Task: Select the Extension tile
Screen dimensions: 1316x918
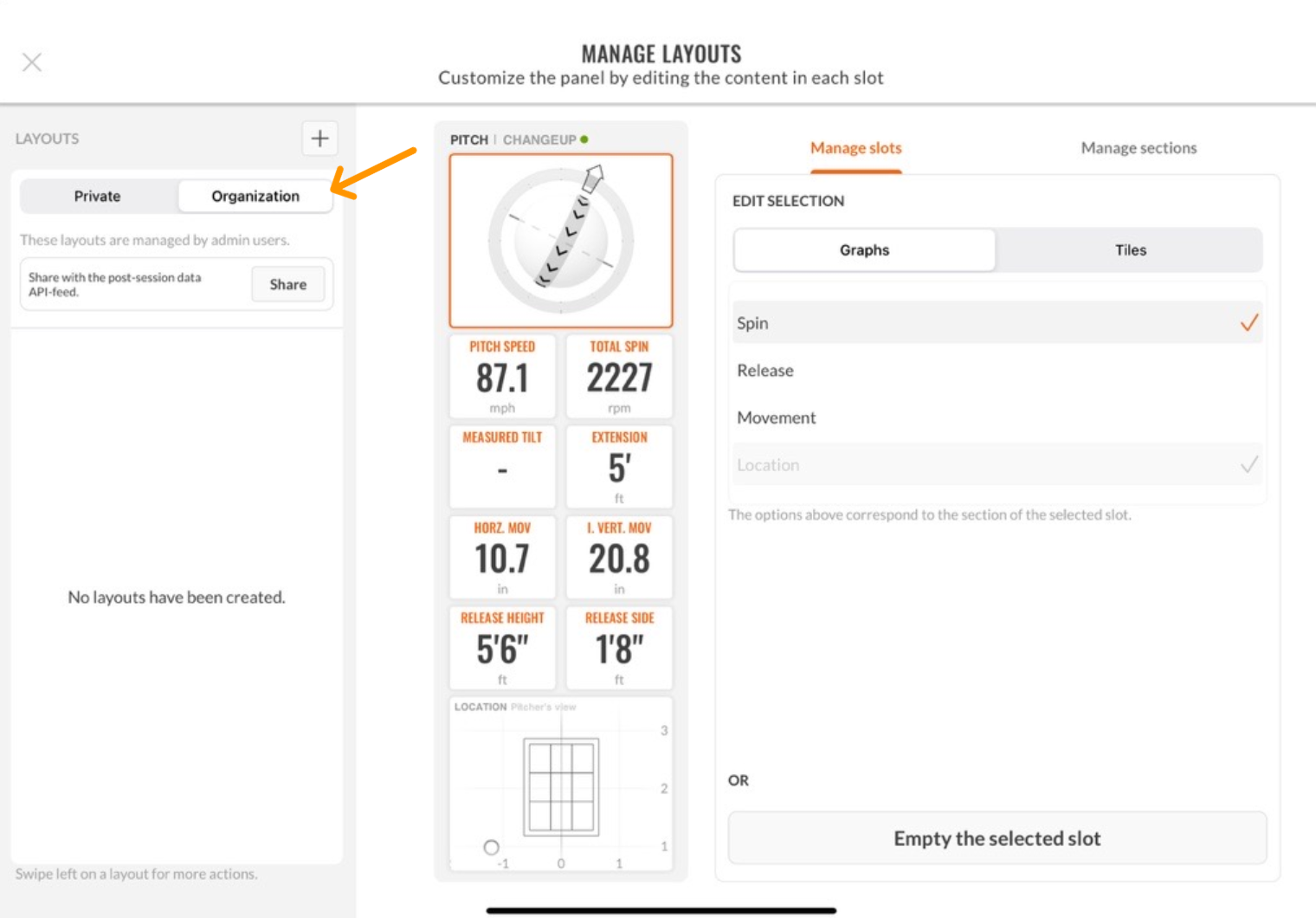Action: [x=619, y=467]
